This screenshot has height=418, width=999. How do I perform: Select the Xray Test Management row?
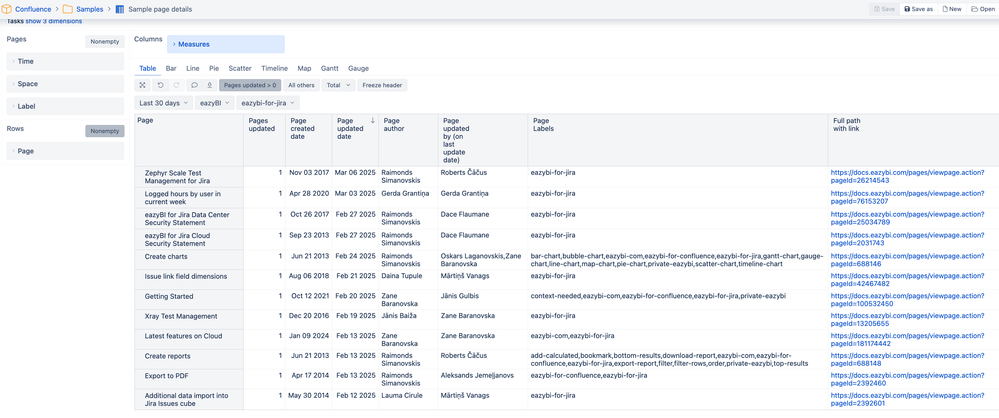[x=189, y=319]
